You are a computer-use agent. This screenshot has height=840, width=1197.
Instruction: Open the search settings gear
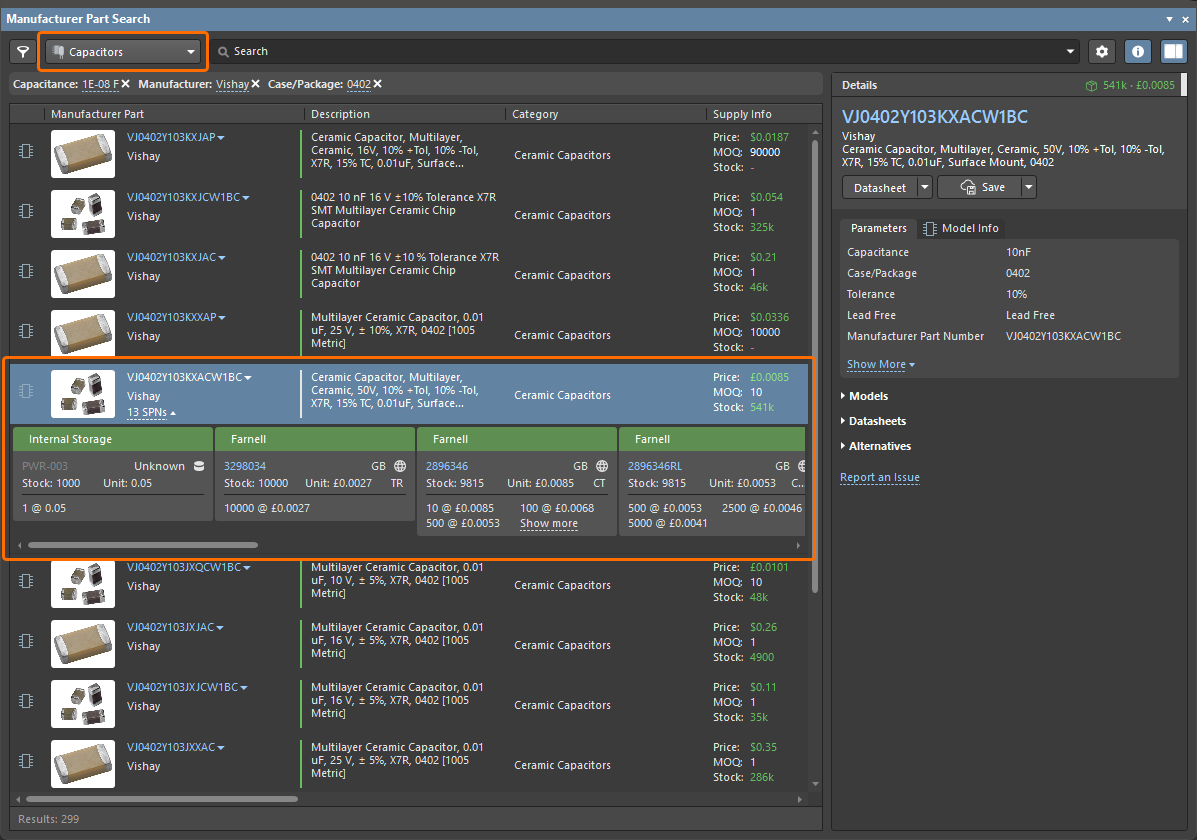(1102, 52)
